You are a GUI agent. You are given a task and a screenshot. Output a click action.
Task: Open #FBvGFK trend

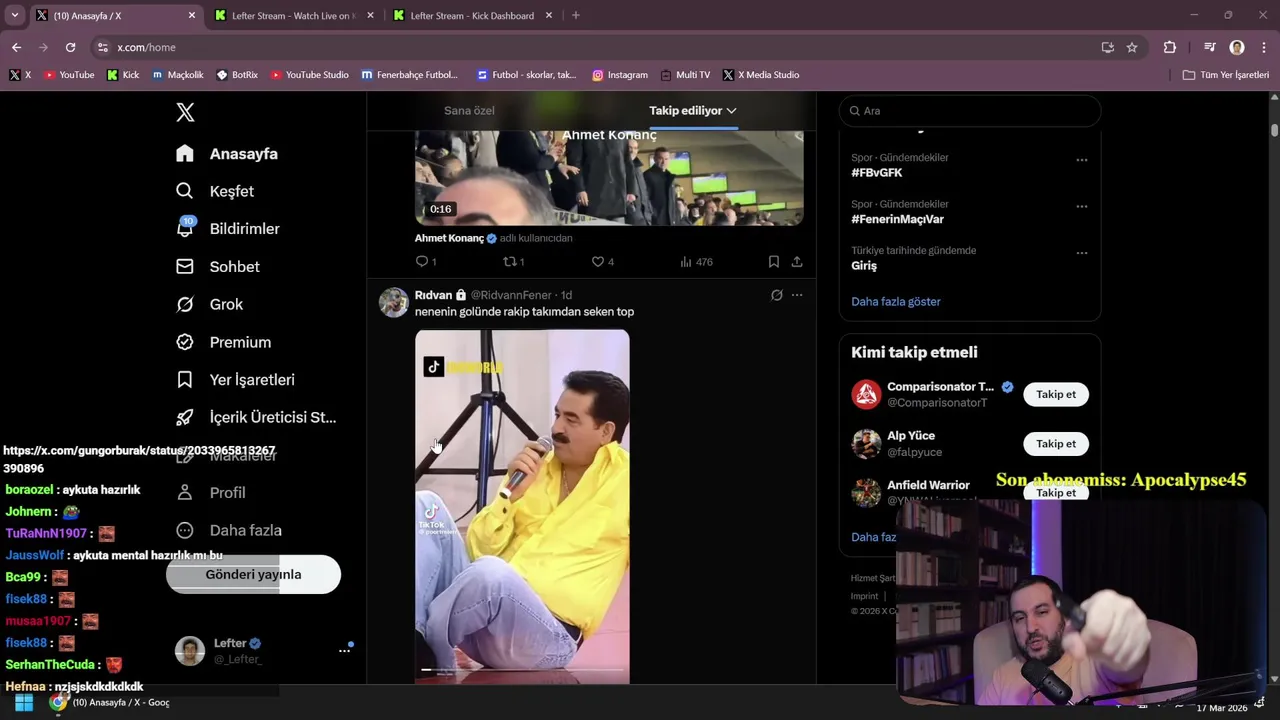pos(877,173)
